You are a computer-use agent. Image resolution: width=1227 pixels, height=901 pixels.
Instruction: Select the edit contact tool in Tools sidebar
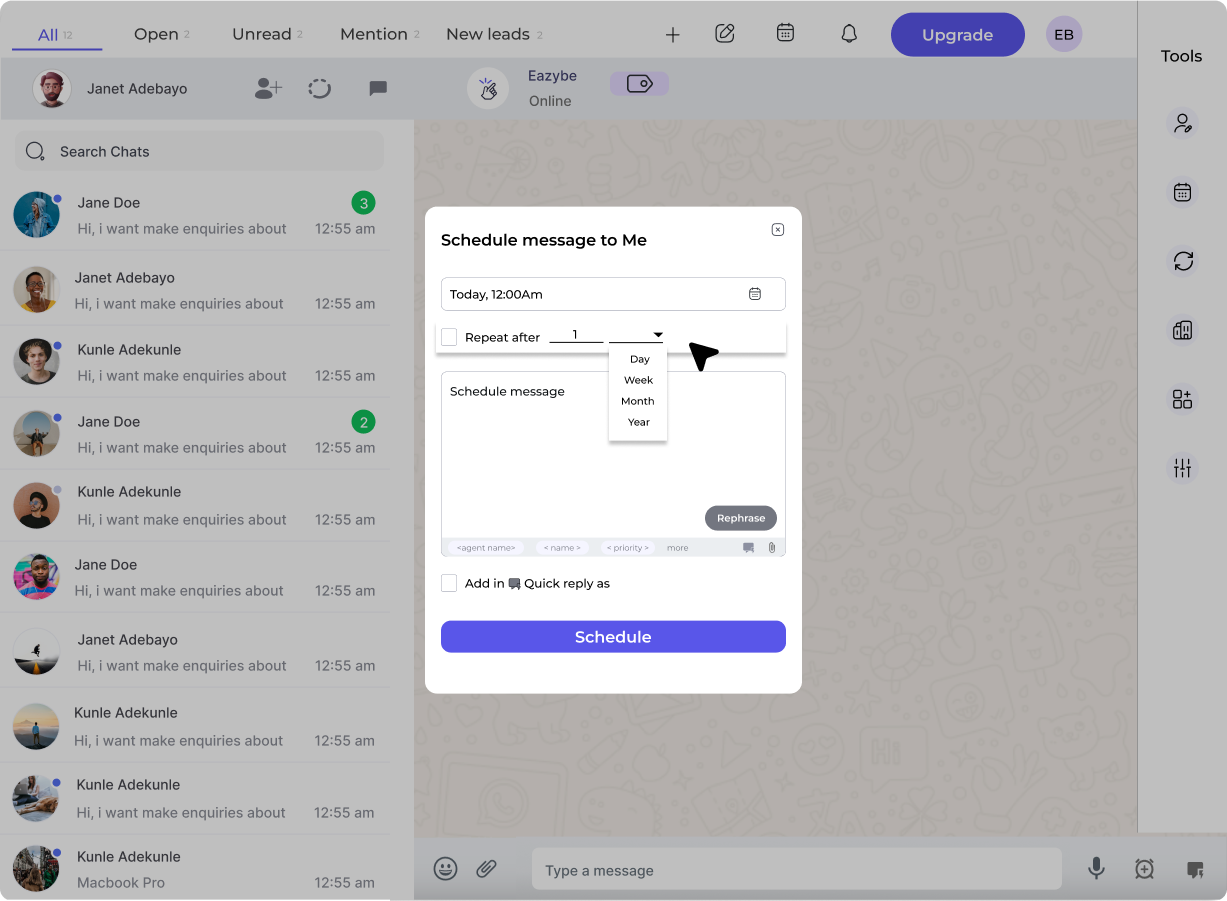click(1183, 122)
